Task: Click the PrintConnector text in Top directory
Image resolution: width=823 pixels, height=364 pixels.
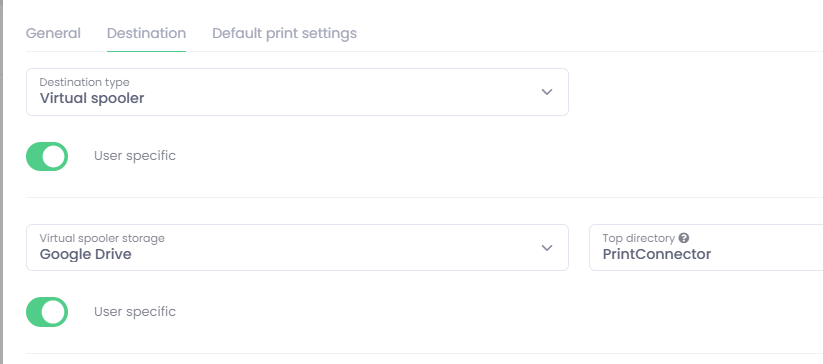Action: pos(657,254)
